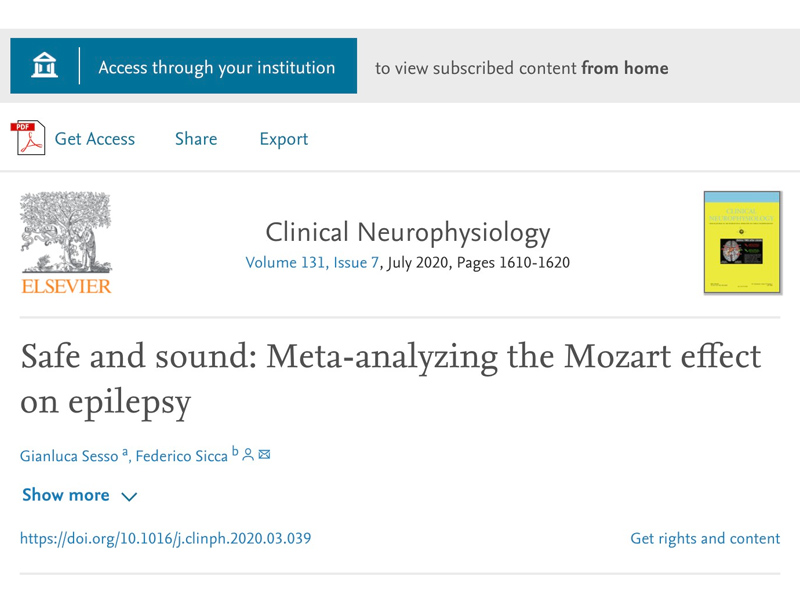Click the author profile person icon

click(248, 455)
